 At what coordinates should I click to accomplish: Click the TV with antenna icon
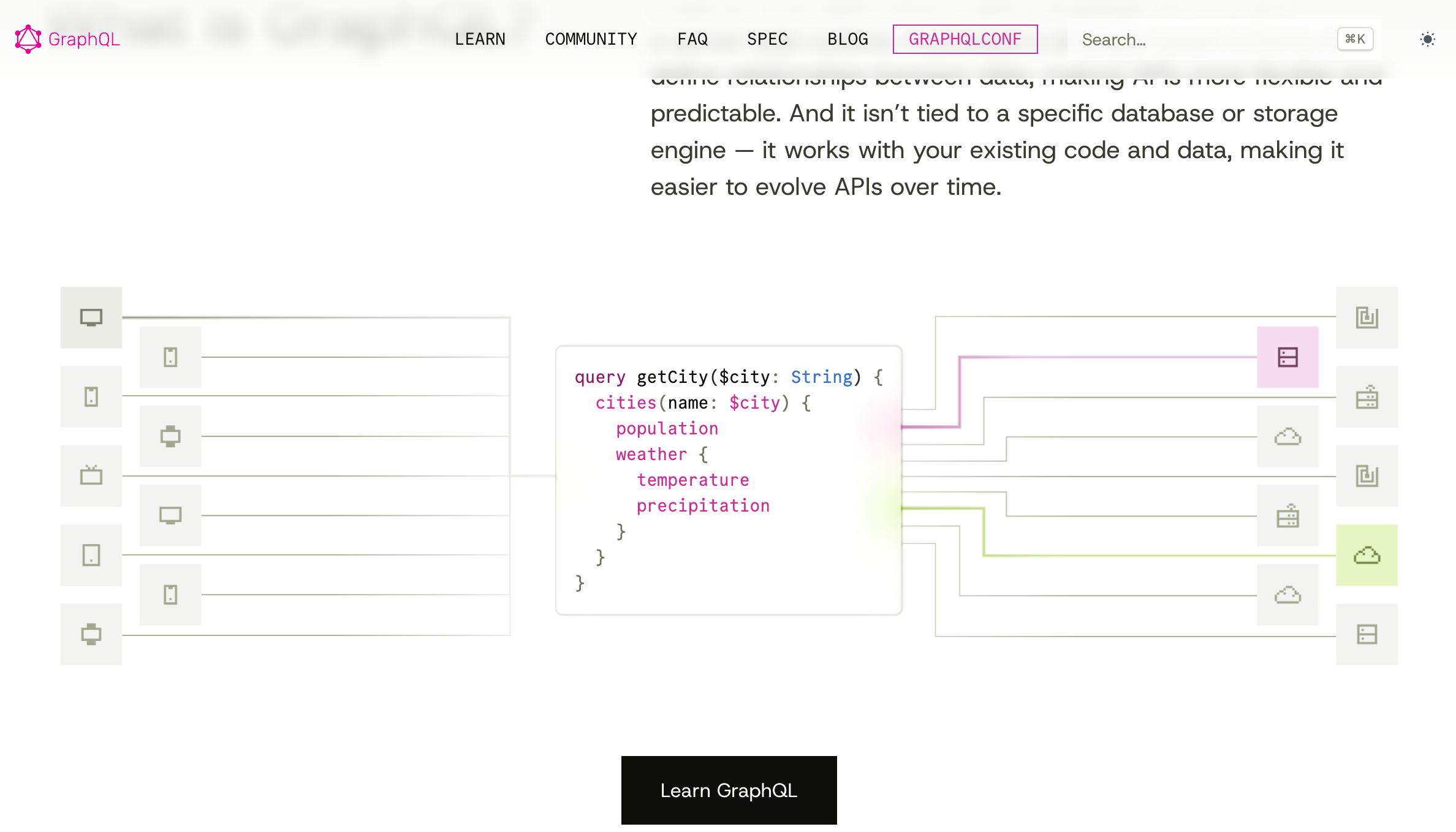point(91,475)
